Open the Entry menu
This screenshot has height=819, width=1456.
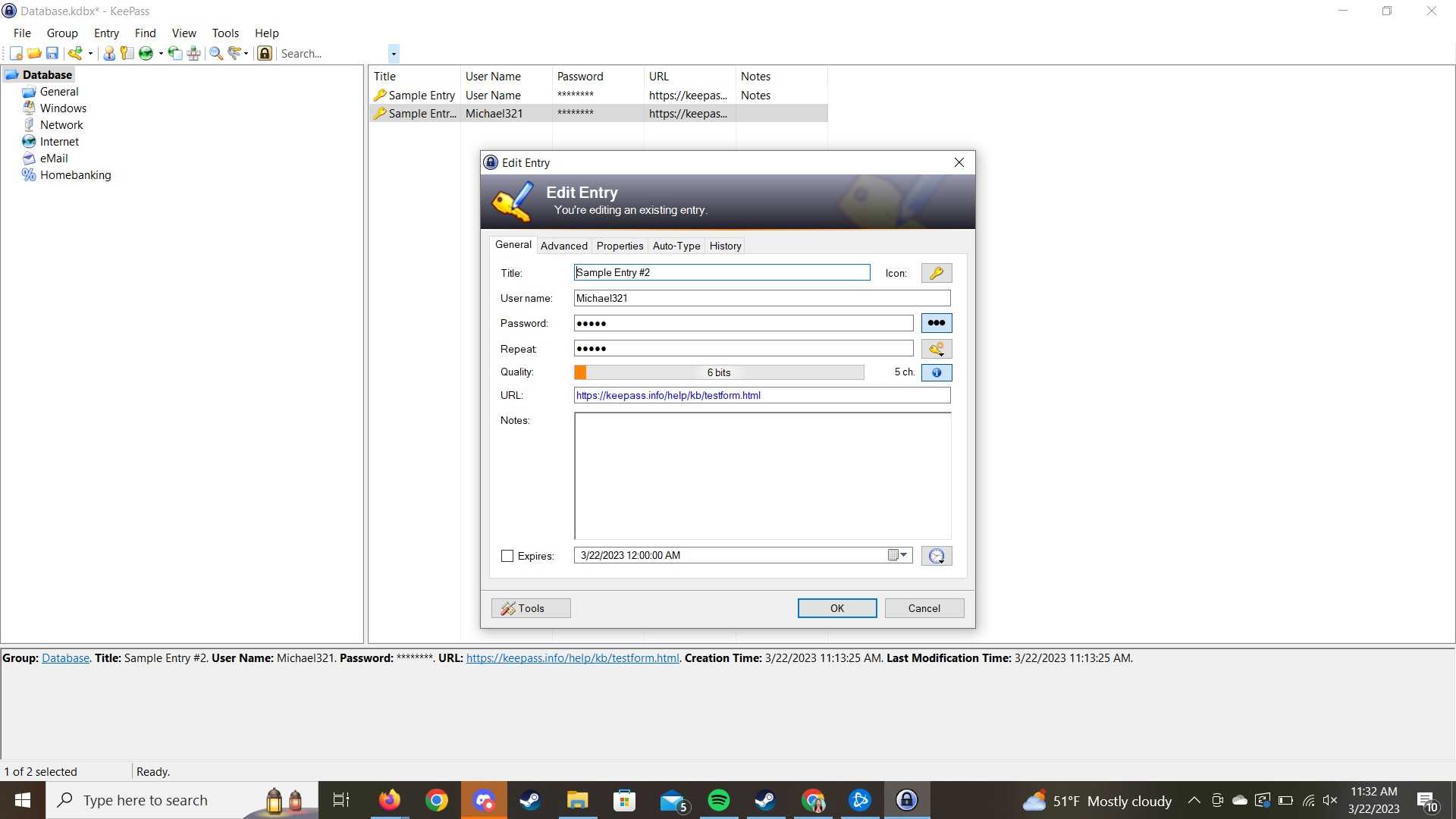pyautogui.click(x=106, y=33)
